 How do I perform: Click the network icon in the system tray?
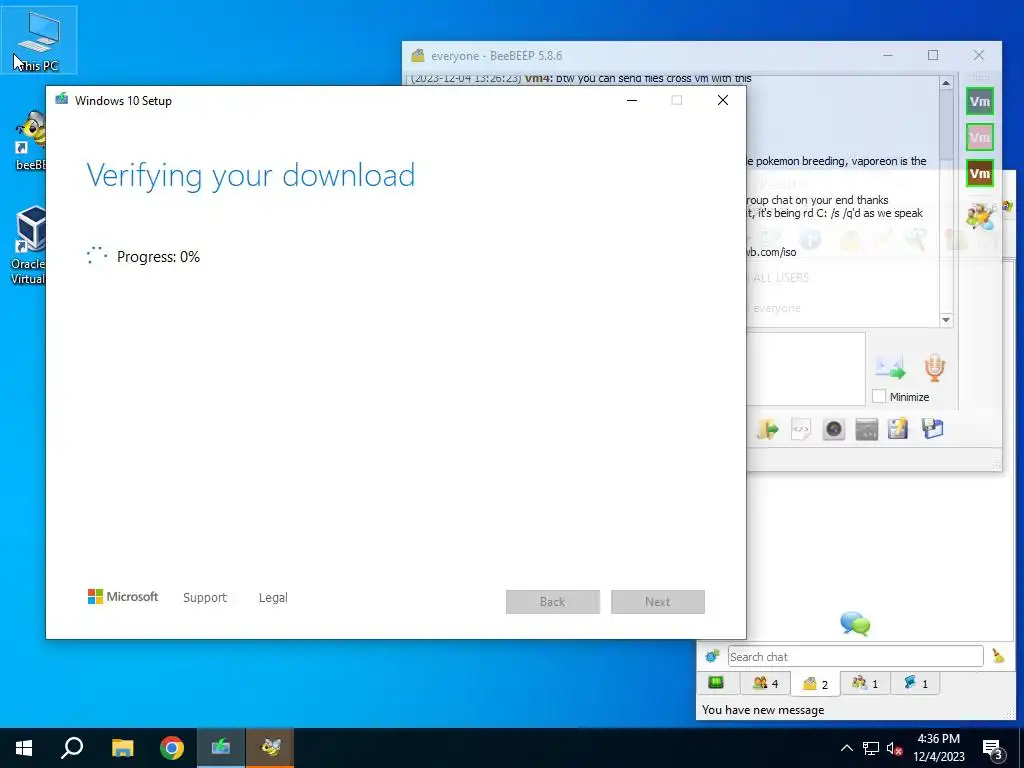[x=871, y=748]
